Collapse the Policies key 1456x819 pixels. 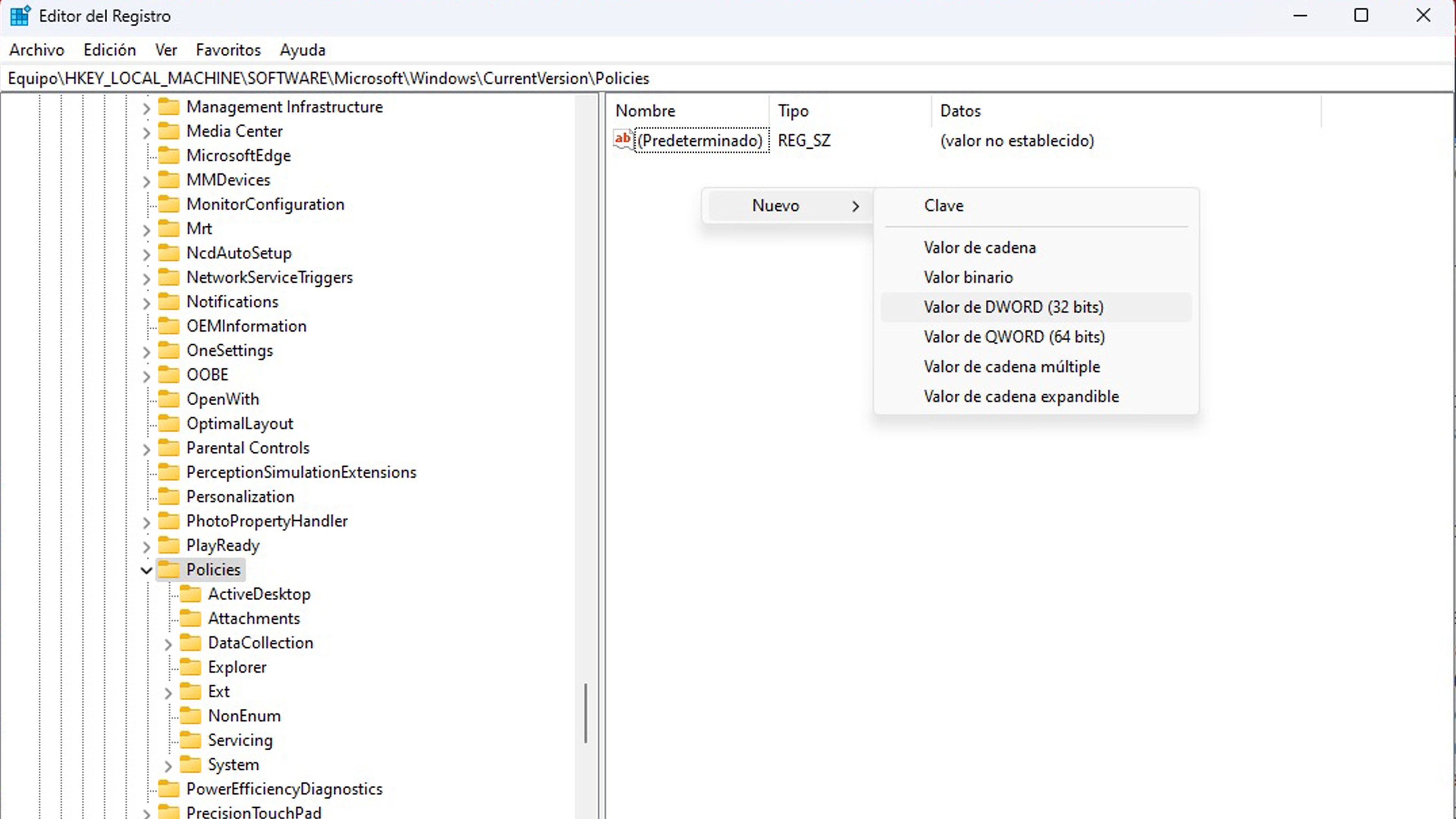(146, 570)
